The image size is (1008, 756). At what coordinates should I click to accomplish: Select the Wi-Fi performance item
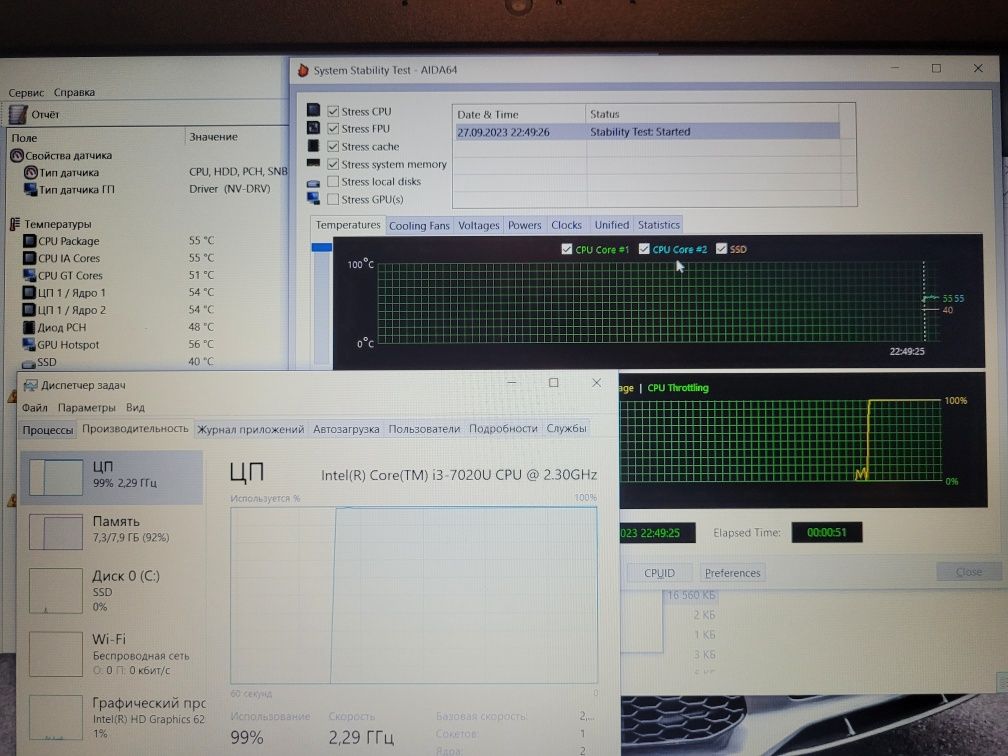(x=112, y=654)
